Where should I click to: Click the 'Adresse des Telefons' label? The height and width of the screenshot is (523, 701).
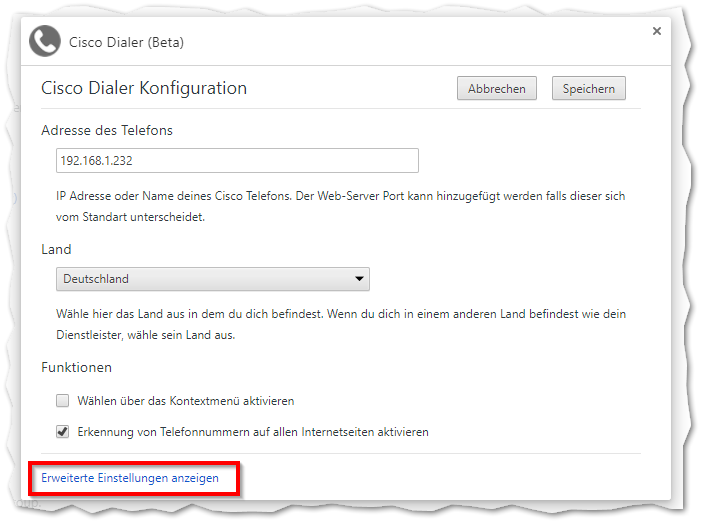[108, 130]
